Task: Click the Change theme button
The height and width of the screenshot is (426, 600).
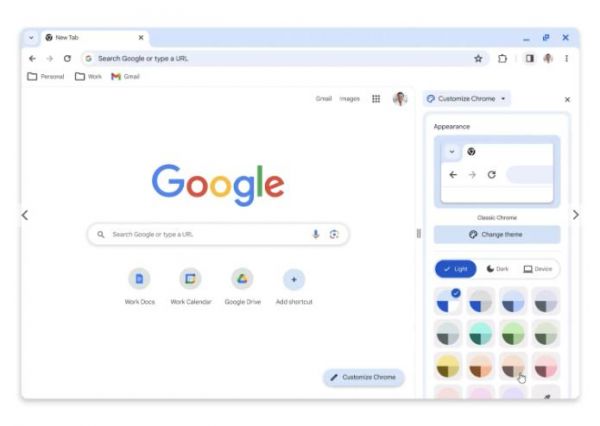Action: click(x=497, y=234)
